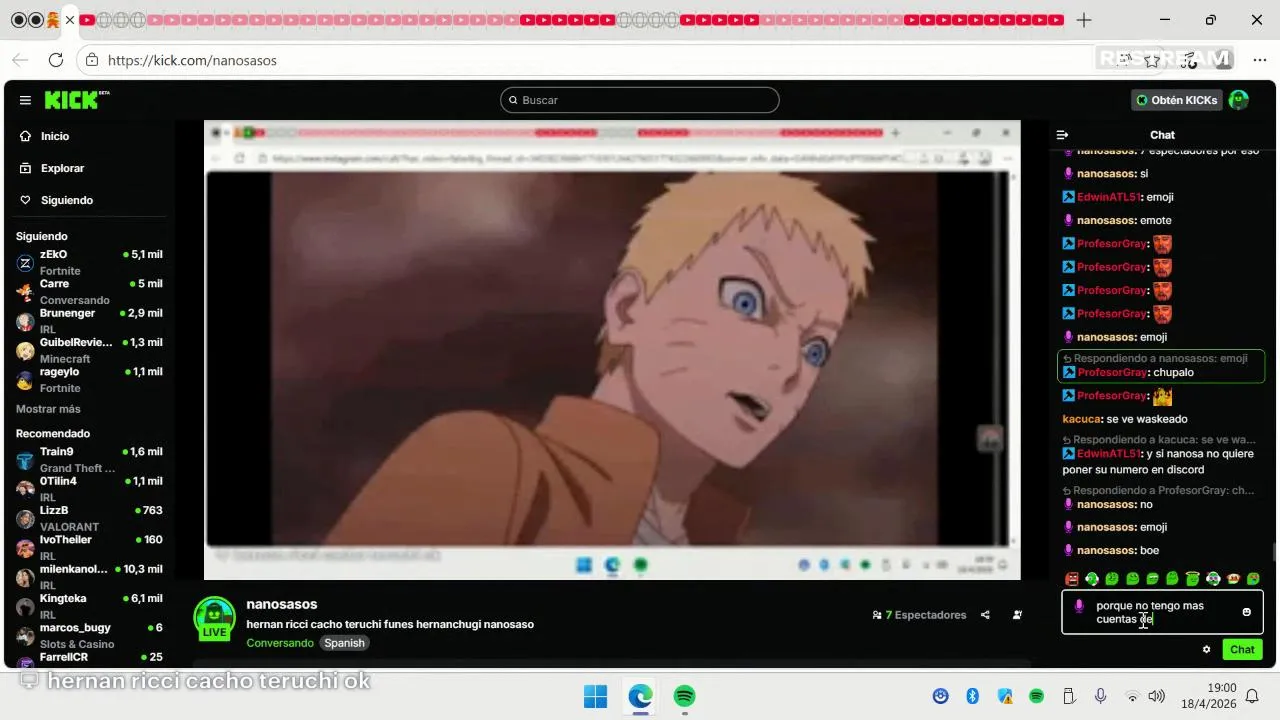This screenshot has width=1280, height=720.
Task: Open marcos_bugy Slots & Casino channel
Action: 90,635
